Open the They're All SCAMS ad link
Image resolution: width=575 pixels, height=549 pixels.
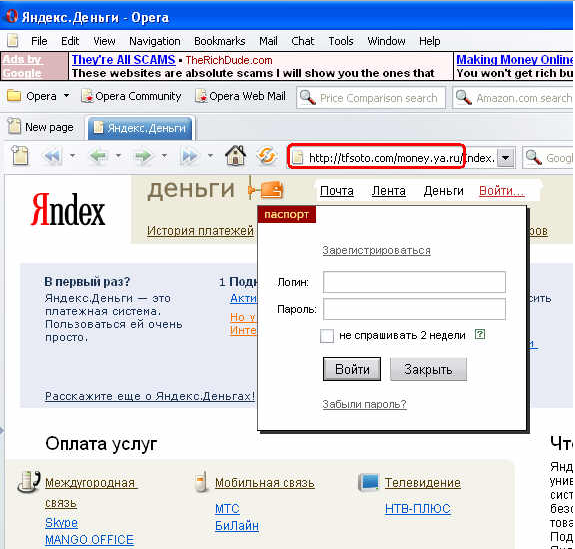[x=124, y=59]
